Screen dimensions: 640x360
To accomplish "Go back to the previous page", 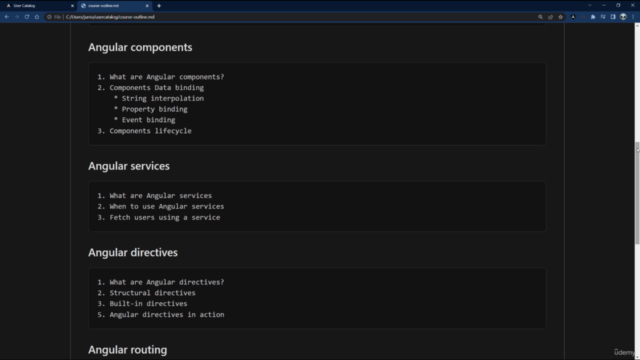I will point(7,17).
